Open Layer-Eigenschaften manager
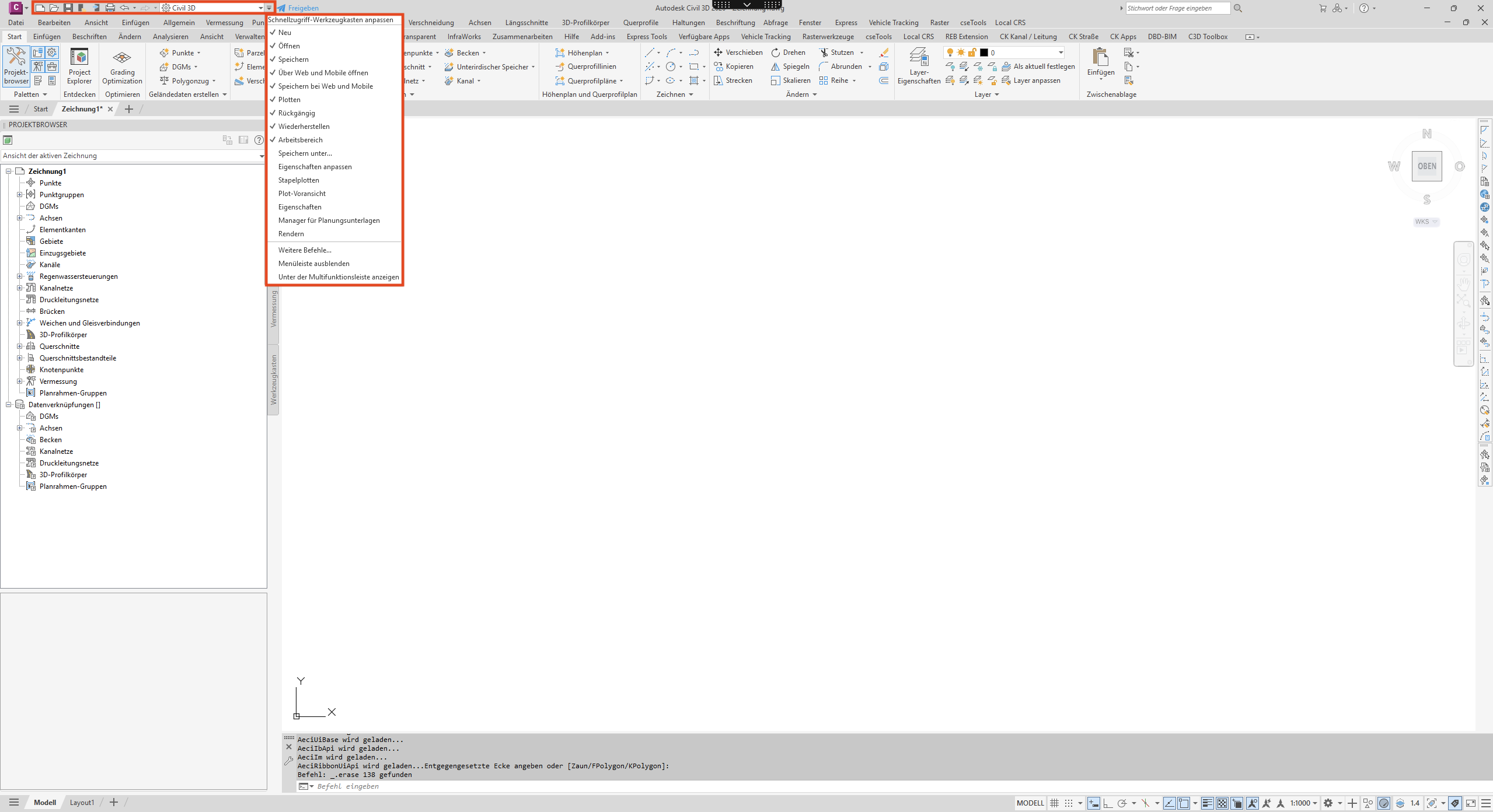Viewport: 1493px width, 812px height. coord(919,66)
